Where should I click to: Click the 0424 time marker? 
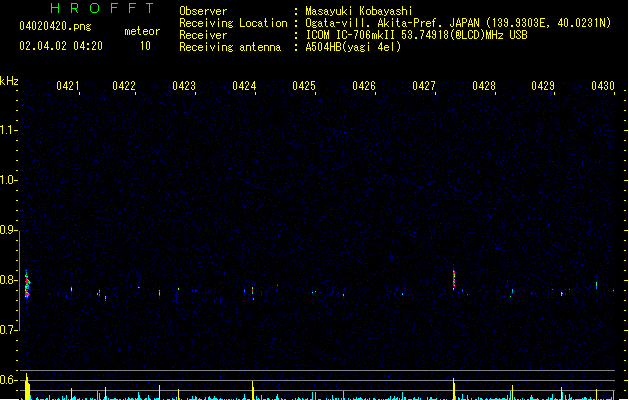pyautogui.click(x=244, y=86)
